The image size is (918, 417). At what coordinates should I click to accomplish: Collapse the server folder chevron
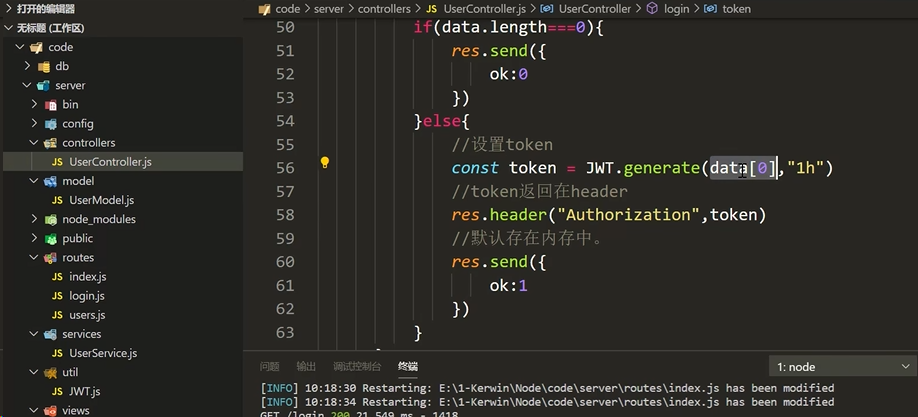coord(28,86)
